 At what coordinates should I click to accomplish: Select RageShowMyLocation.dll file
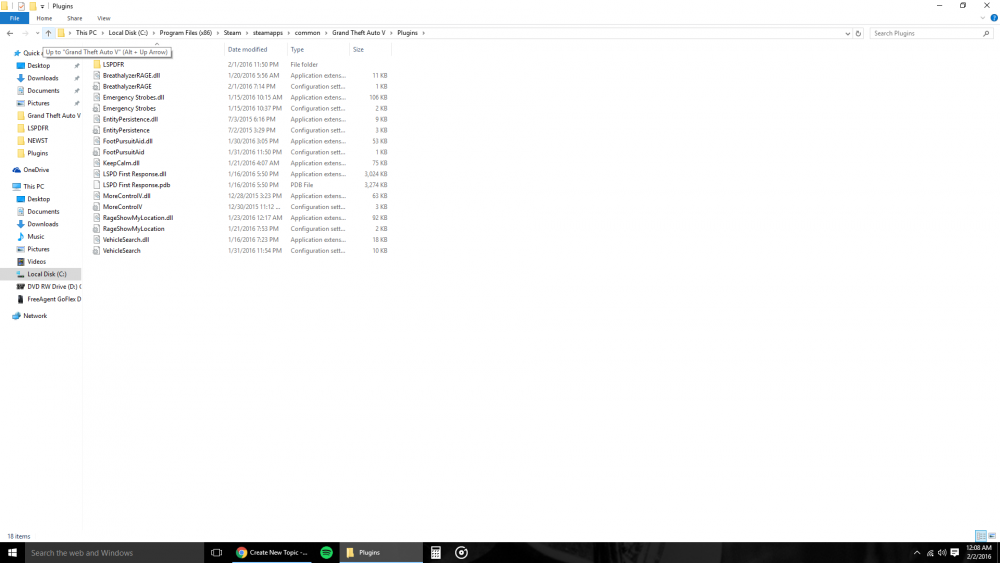pos(138,218)
